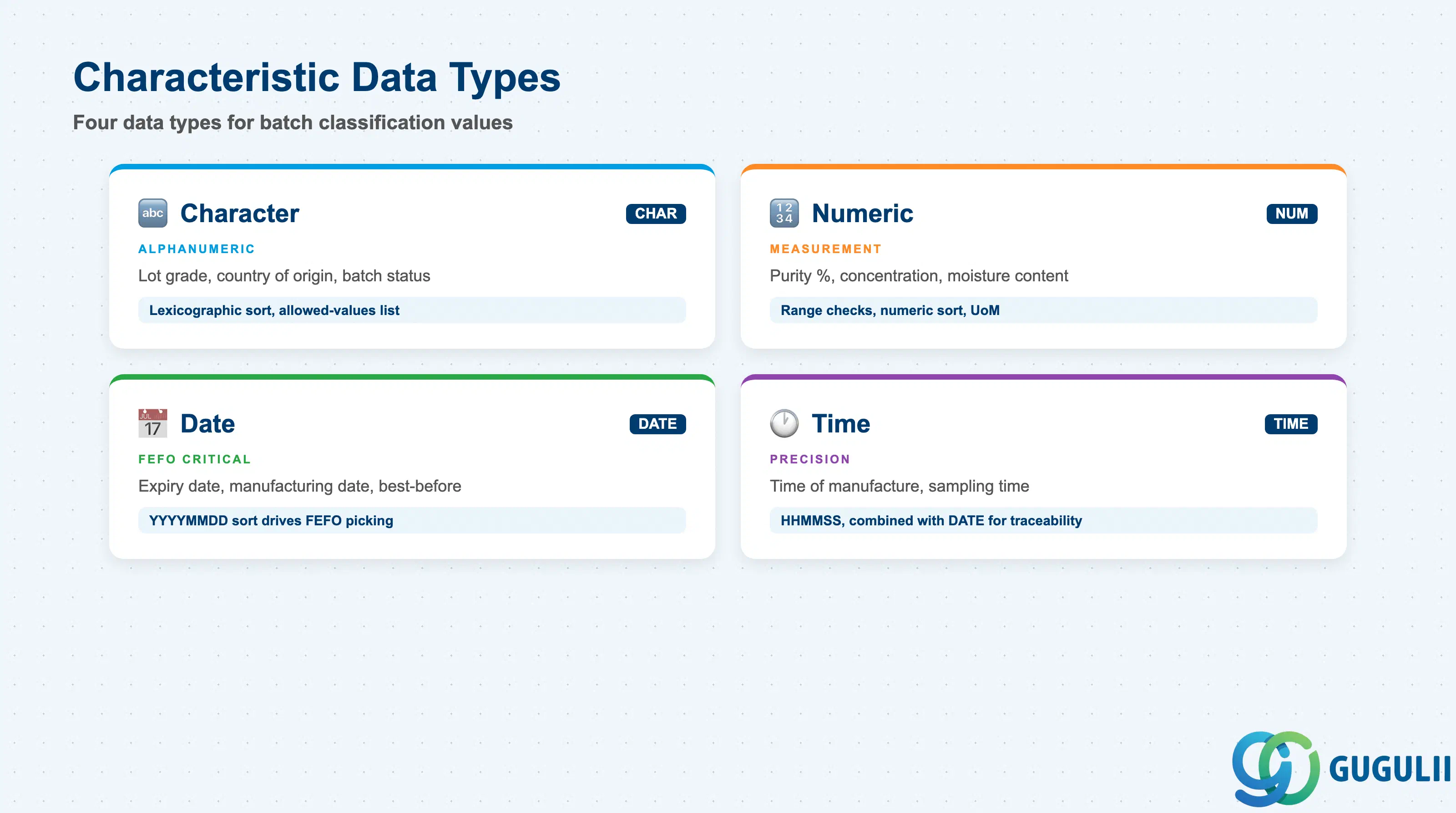1456x813 pixels.
Task: Click the Character card heading
Action: (240, 213)
